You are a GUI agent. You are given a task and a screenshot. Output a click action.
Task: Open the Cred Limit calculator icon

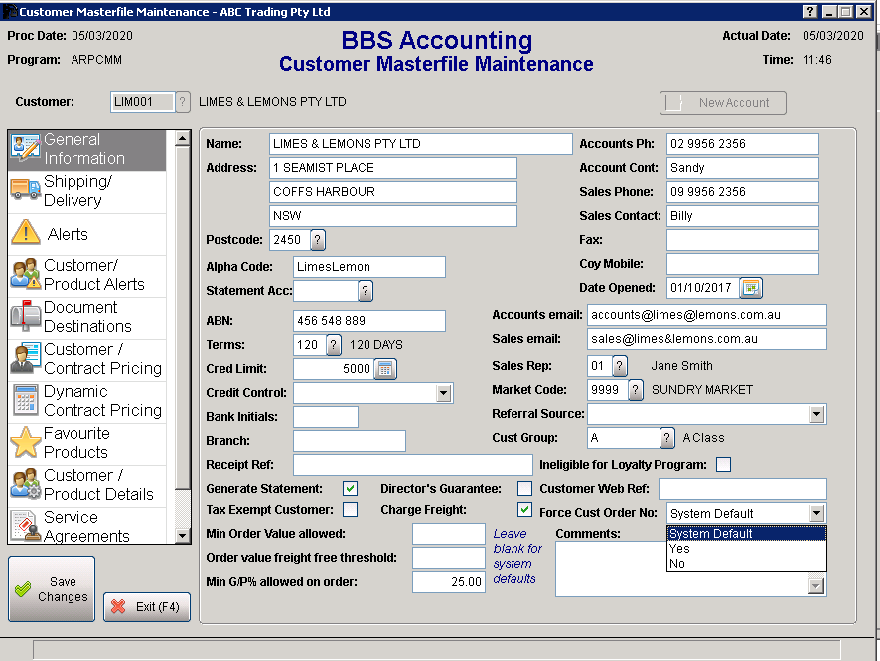385,369
